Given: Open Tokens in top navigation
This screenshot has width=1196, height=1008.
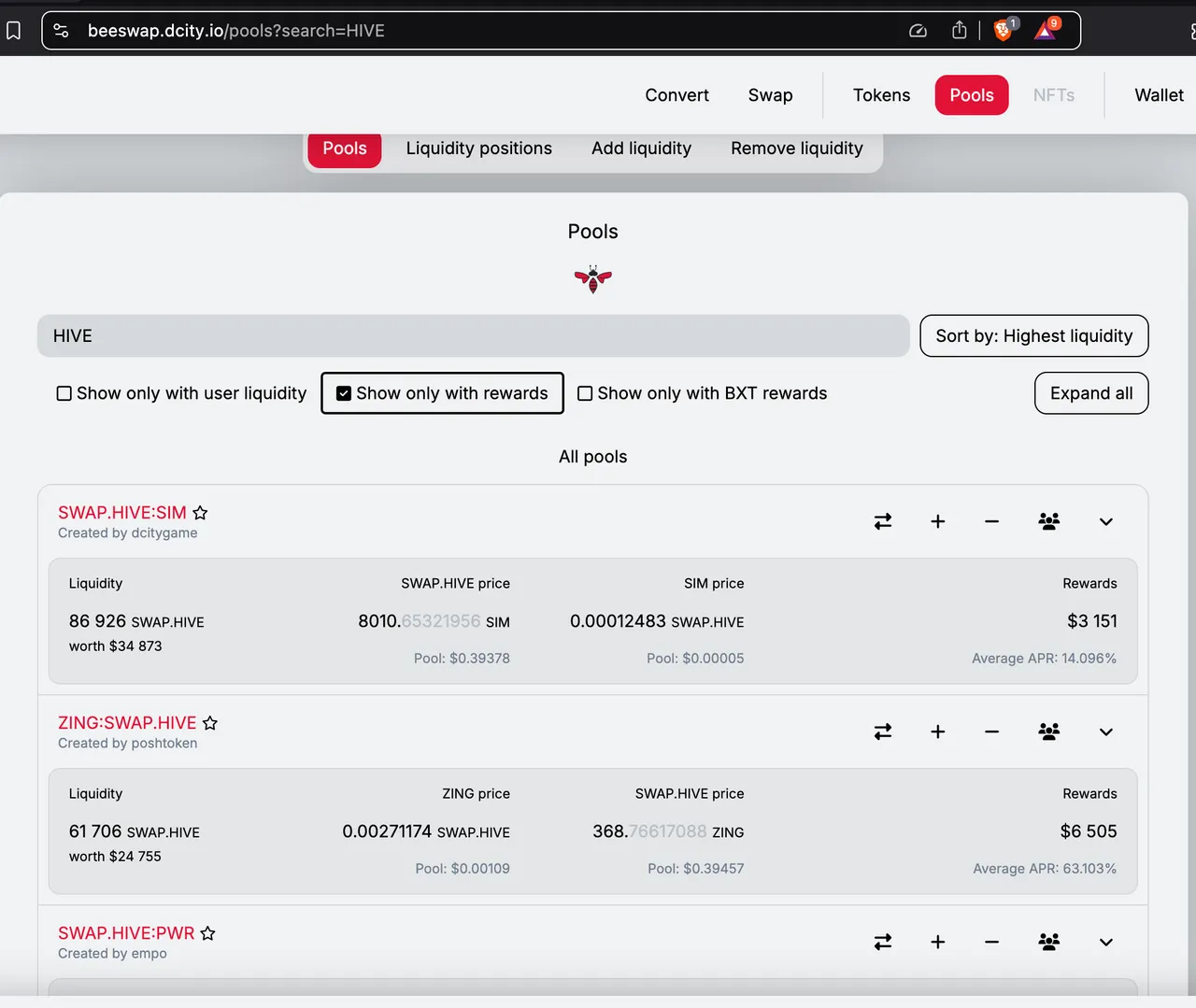Looking at the screenshot, I should (881, 95).
